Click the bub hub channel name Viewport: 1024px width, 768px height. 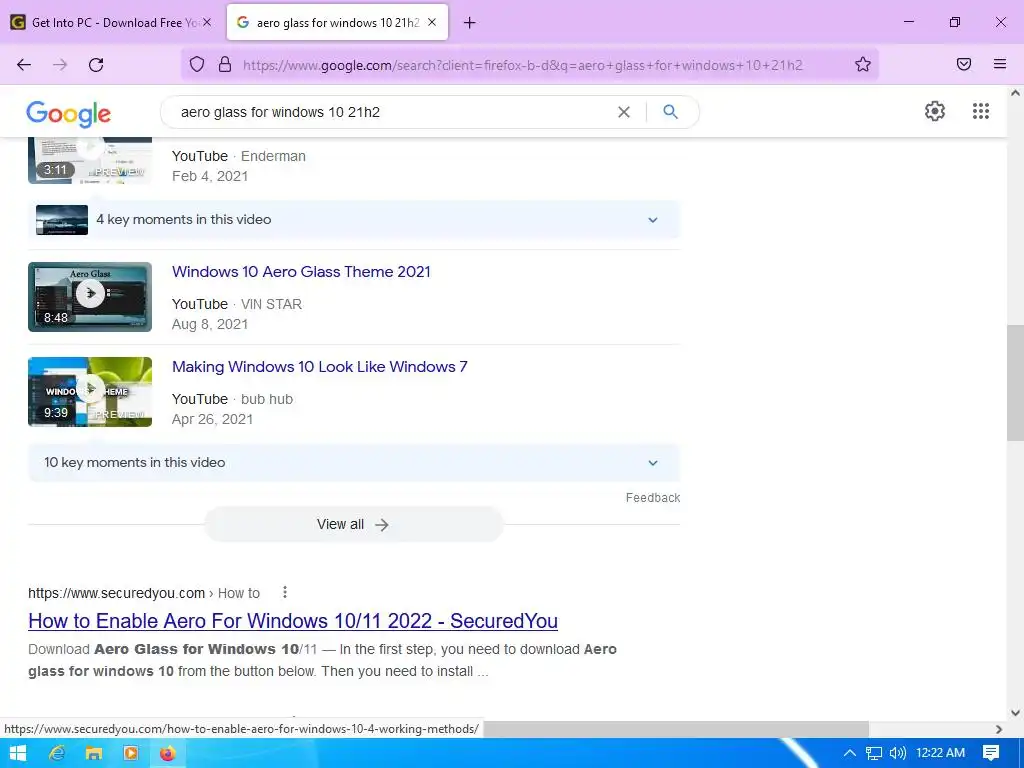click(x=267, y=399)
